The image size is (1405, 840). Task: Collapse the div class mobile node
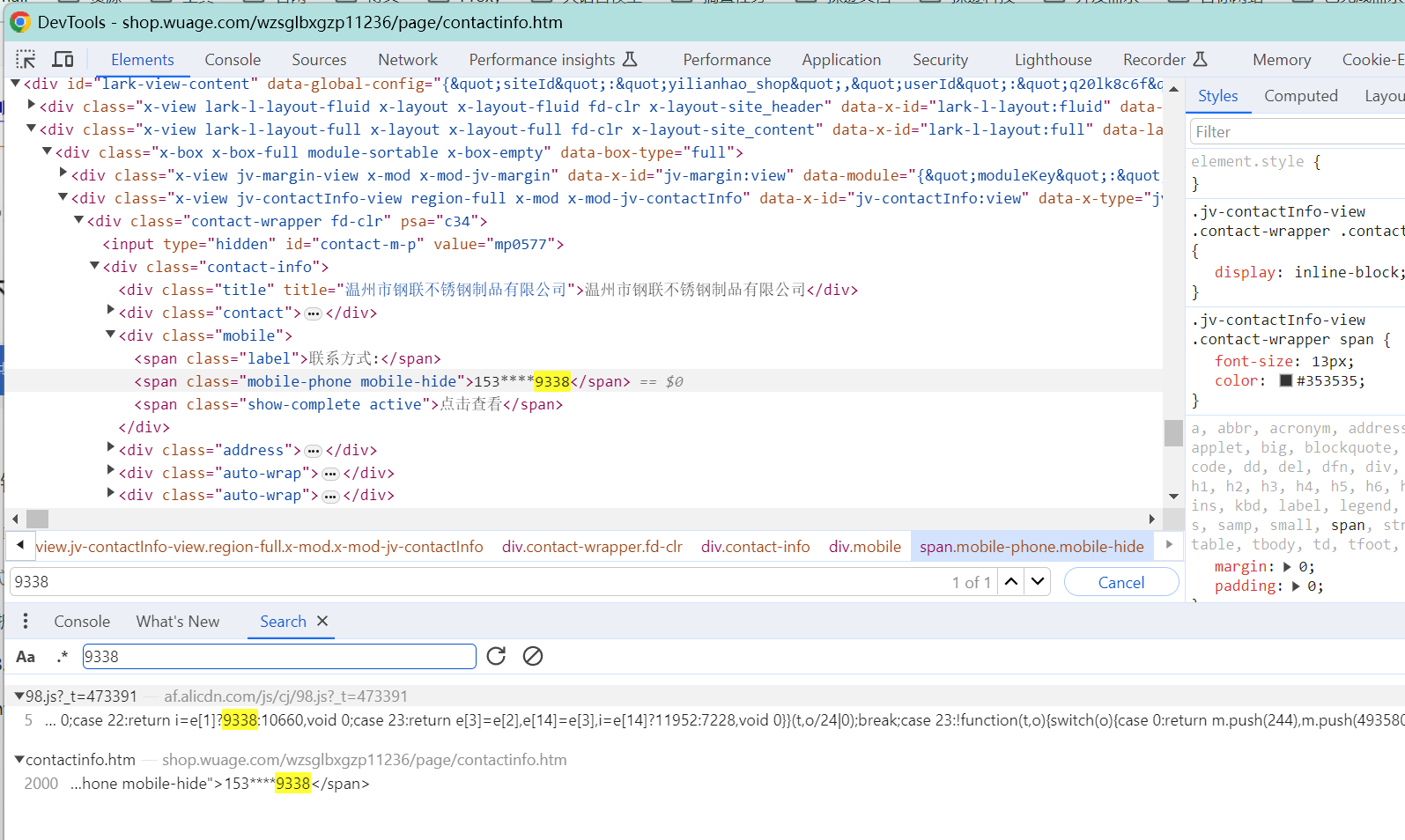coord(110,335)
